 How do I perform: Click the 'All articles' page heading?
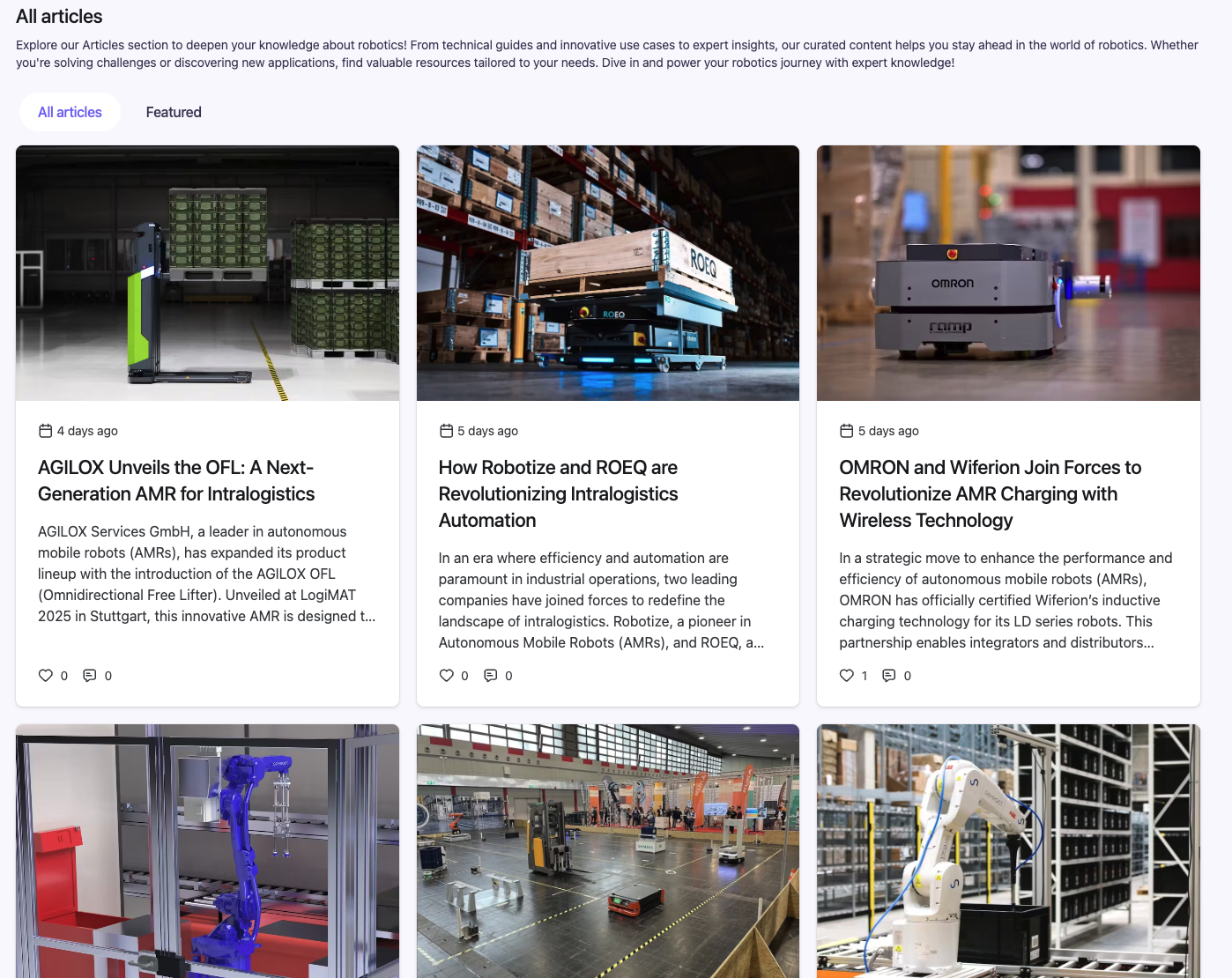59,17
